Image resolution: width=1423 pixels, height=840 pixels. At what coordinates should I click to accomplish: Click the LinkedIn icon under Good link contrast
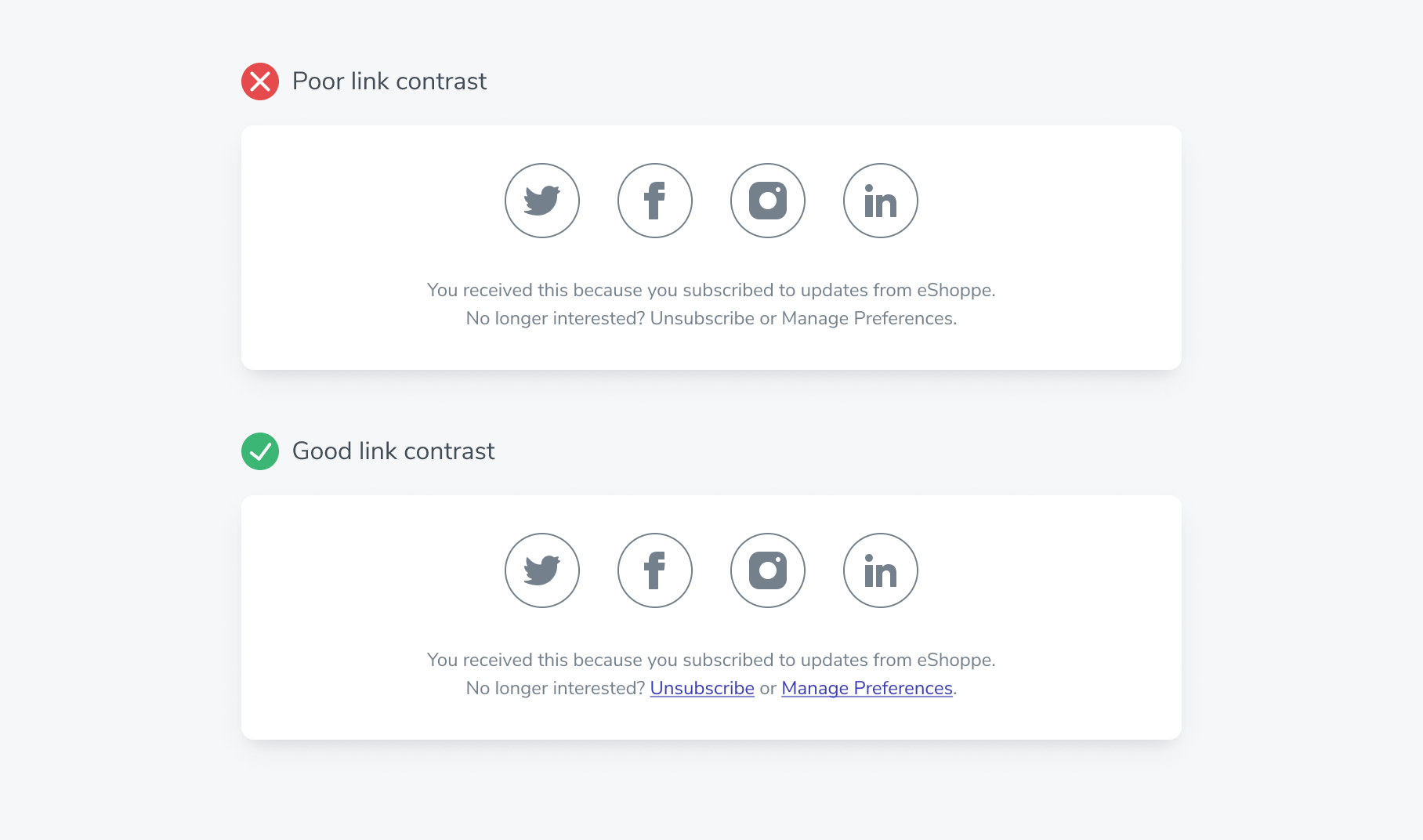880,570
